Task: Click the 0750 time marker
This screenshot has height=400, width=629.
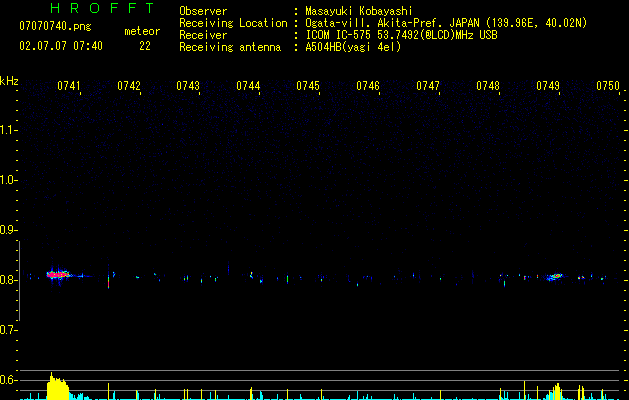Action: 608,86
